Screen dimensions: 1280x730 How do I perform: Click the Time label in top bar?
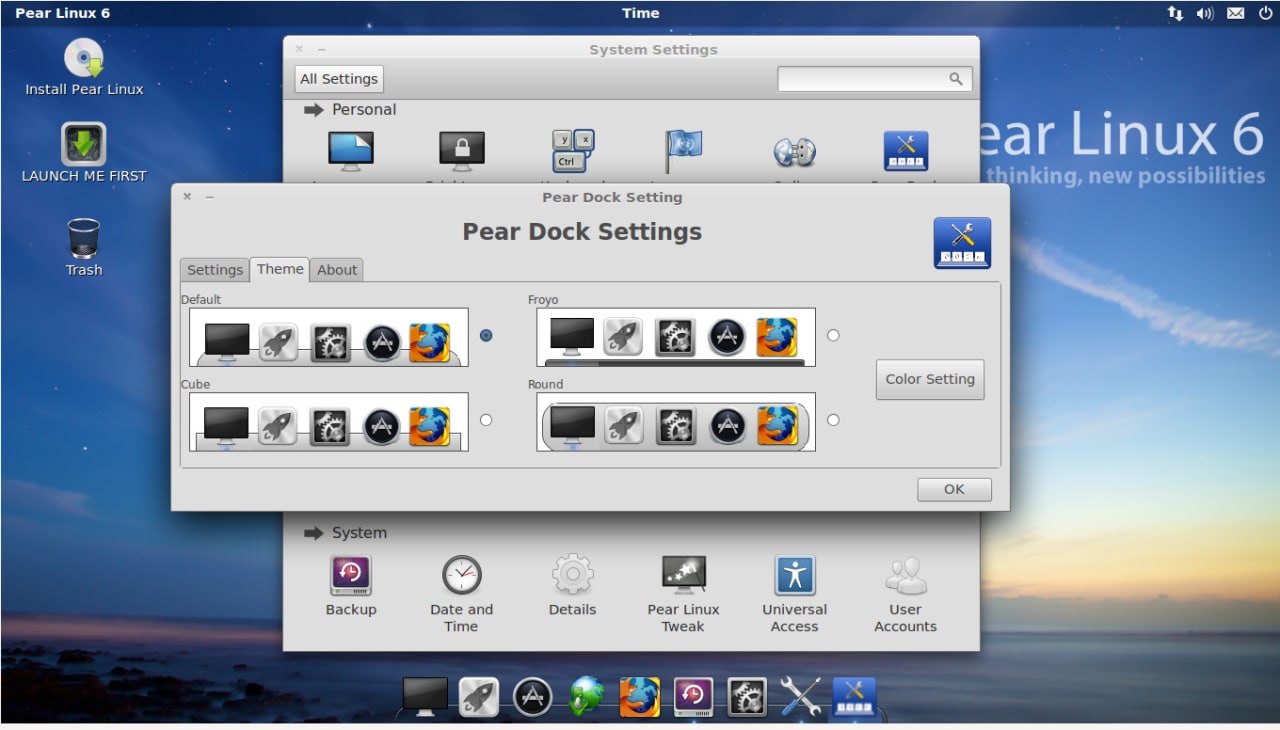click(640, 13)
